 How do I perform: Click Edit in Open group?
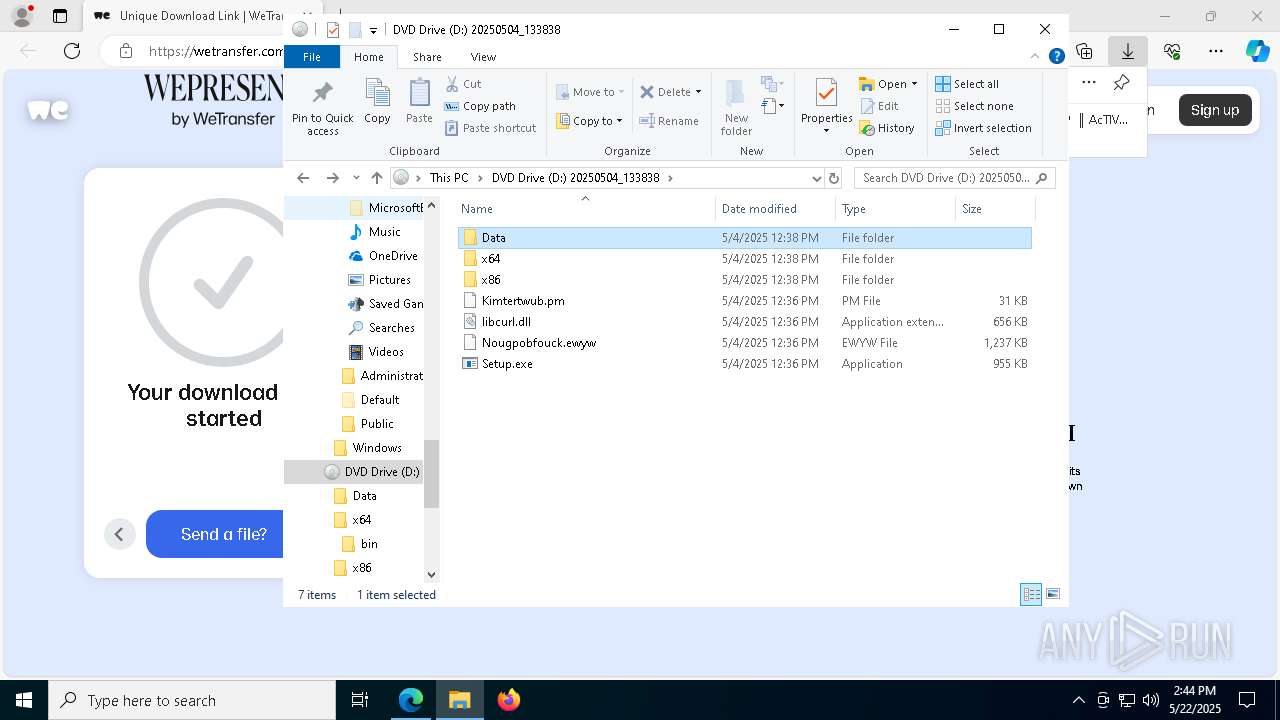click(x=878, y=106)
